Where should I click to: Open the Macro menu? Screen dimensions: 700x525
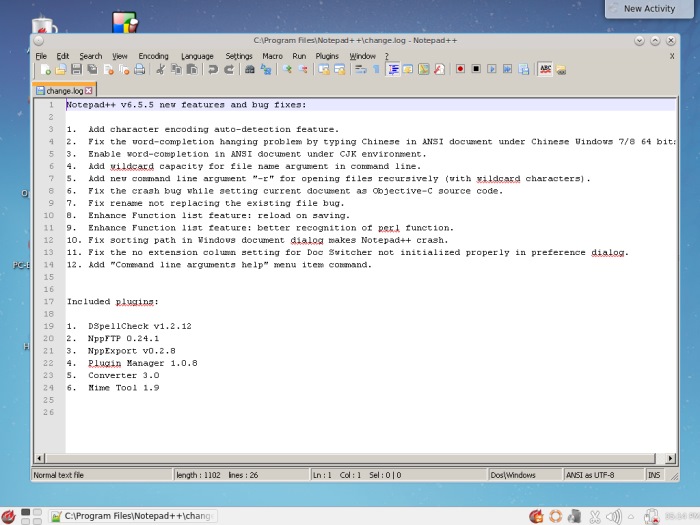tap(272, 56)
